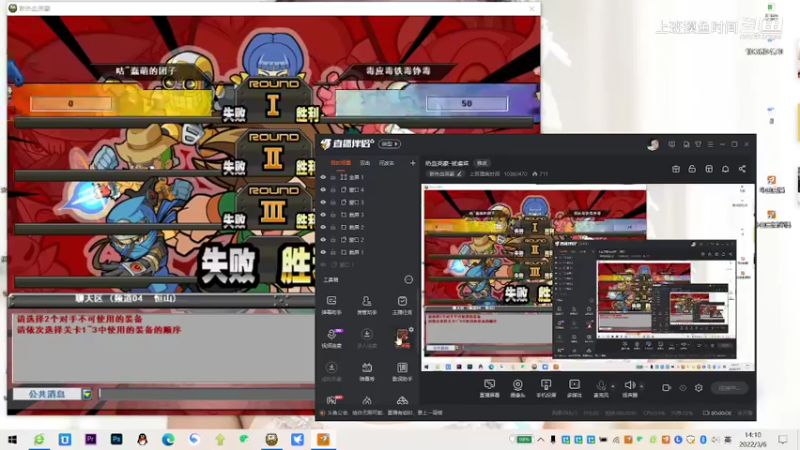Open Photoshop from the taskbar
This screenshot has height=450, width=800.
tap(116, 439)
